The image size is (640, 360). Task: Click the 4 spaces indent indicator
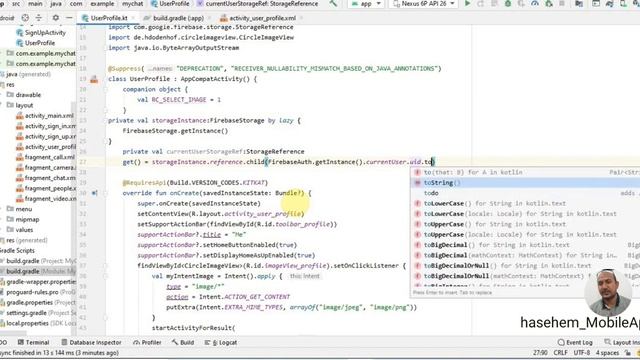click(607, 353)
